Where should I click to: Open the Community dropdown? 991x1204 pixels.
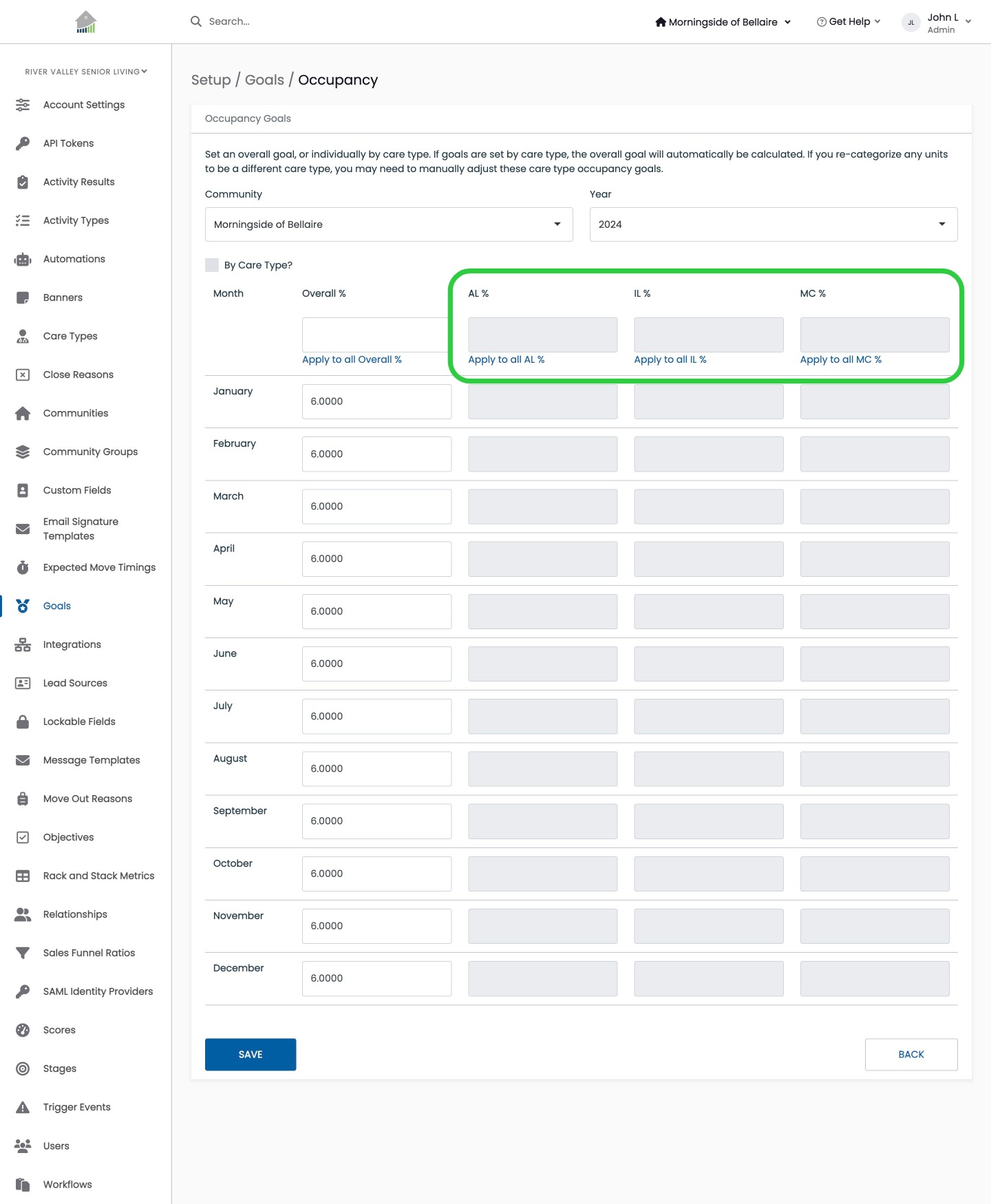coord(389,224)
